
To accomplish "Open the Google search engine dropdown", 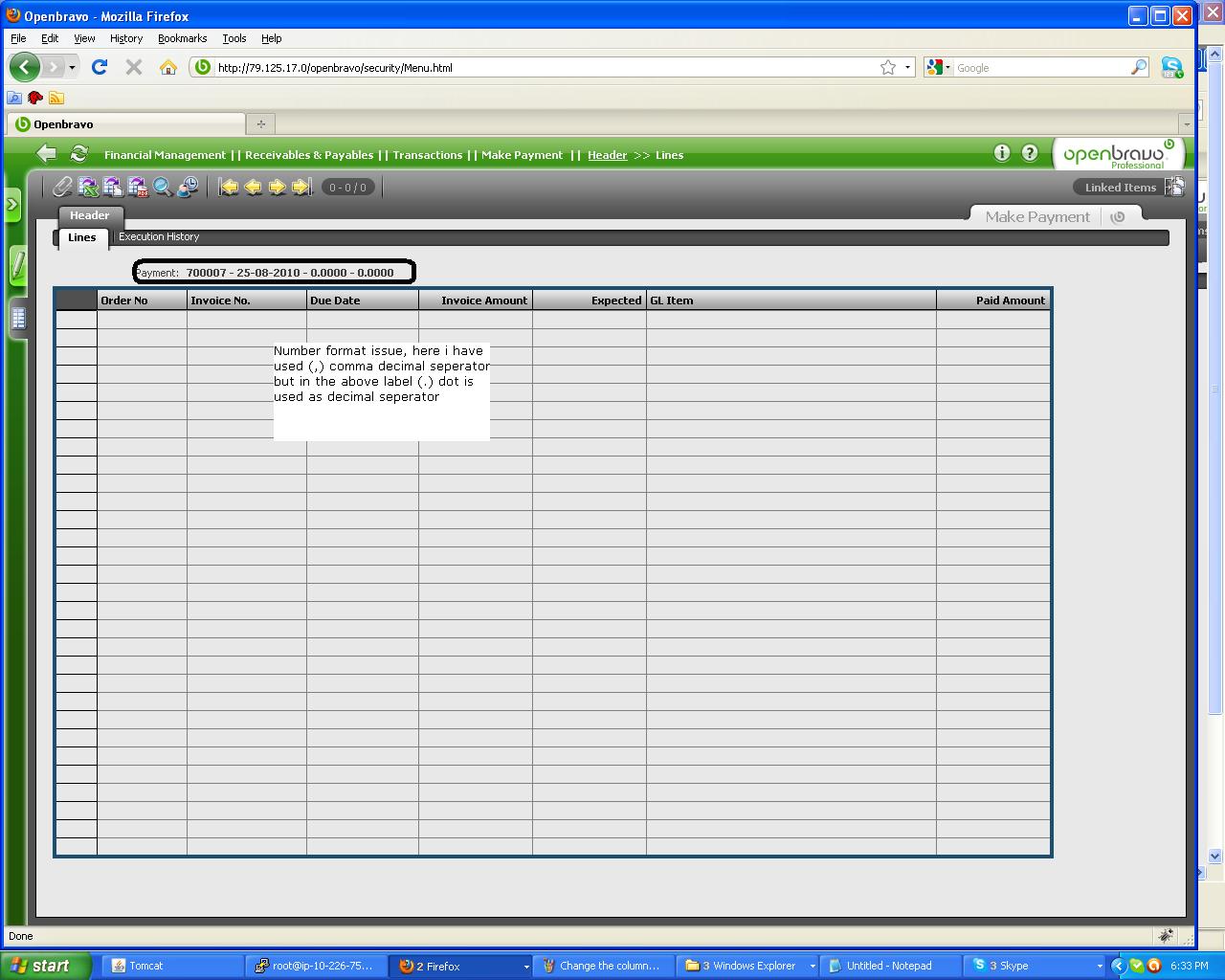I will coord(938,67).
